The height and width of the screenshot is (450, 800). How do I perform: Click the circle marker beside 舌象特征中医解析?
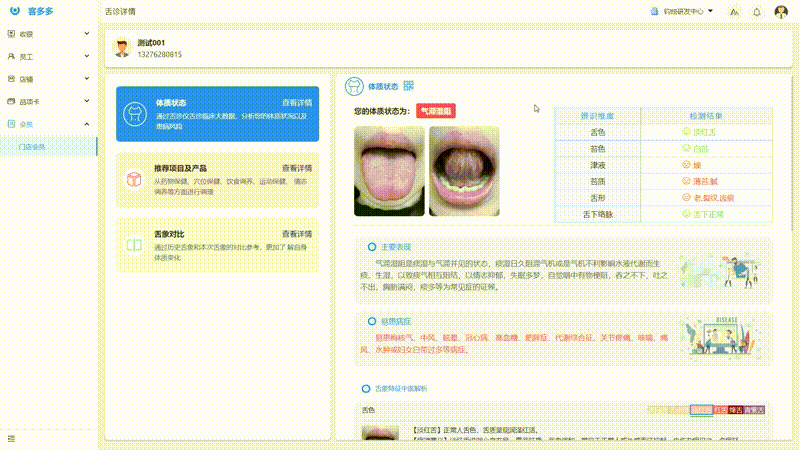coord(366,389)
